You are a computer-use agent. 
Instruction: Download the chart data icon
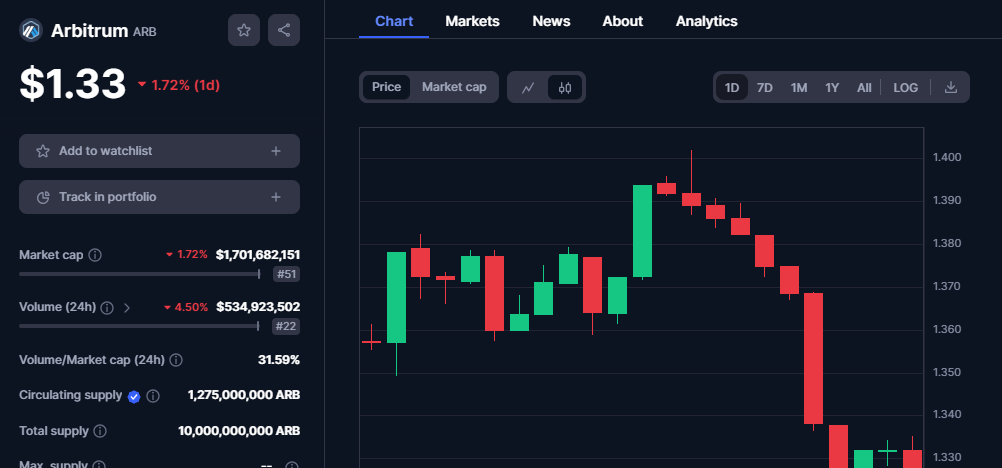click(x=951, y=87)
